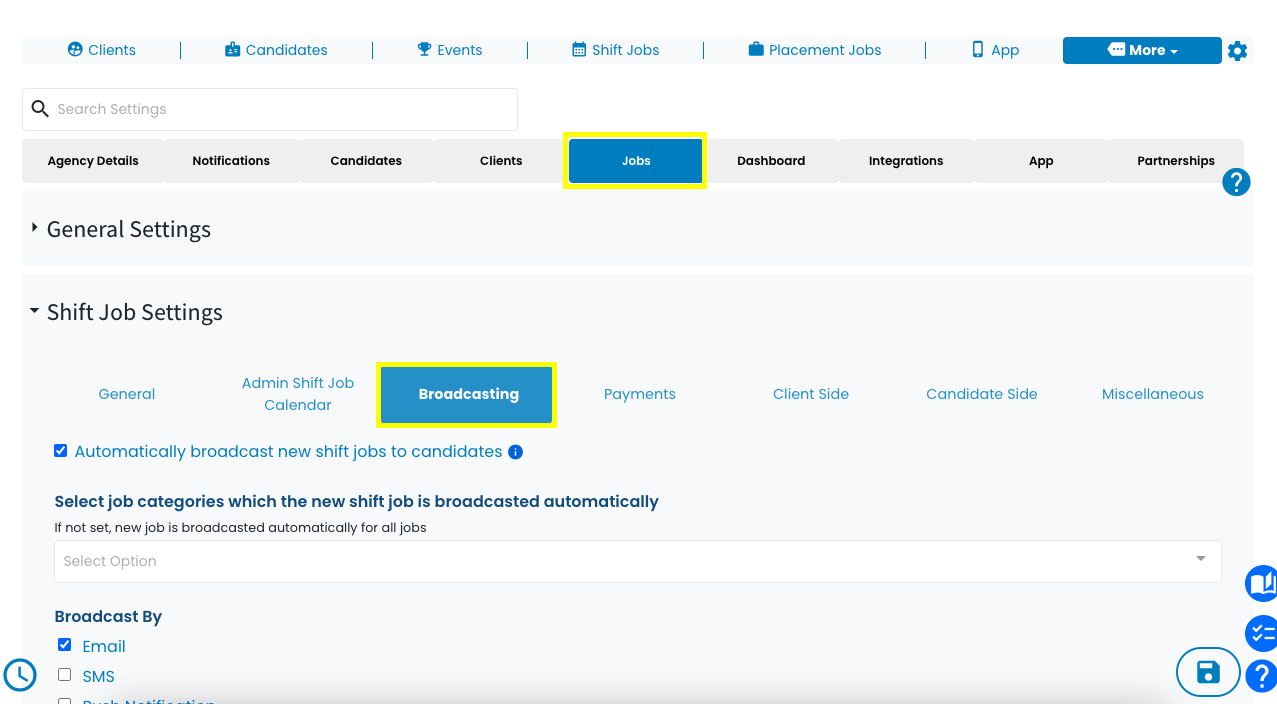Click the save floppy disk icon
This screenshot has height=704, width=1277.
point(1208,672)
